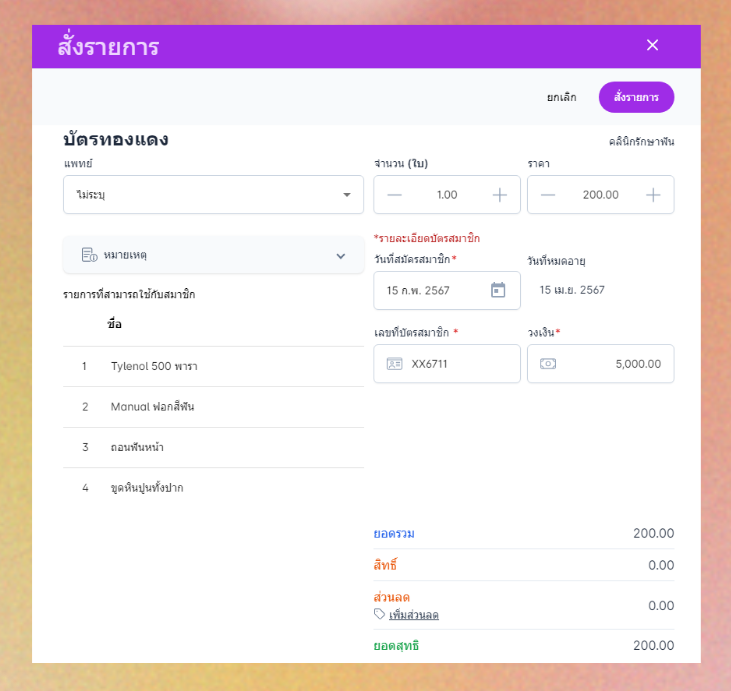Click the tag icon beside เพิ่มส่วนลด

pos(379,614)
